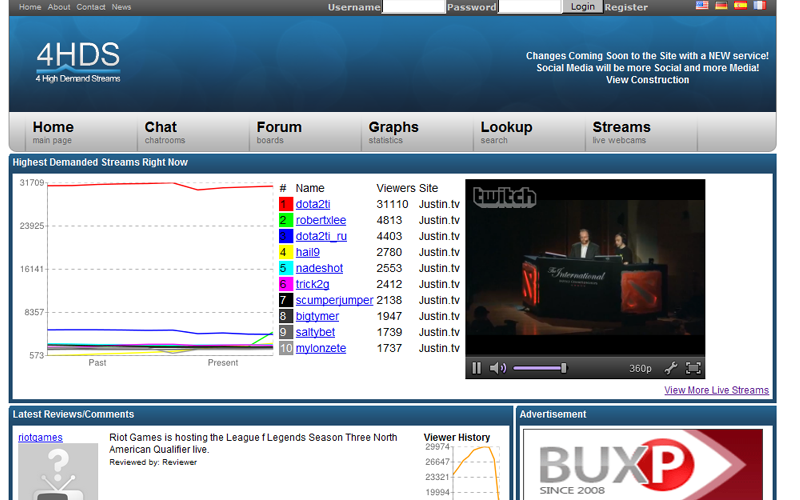Switch language with the French flag
The height and width of the screenshot is (500, 800).
tap(759, 6)
